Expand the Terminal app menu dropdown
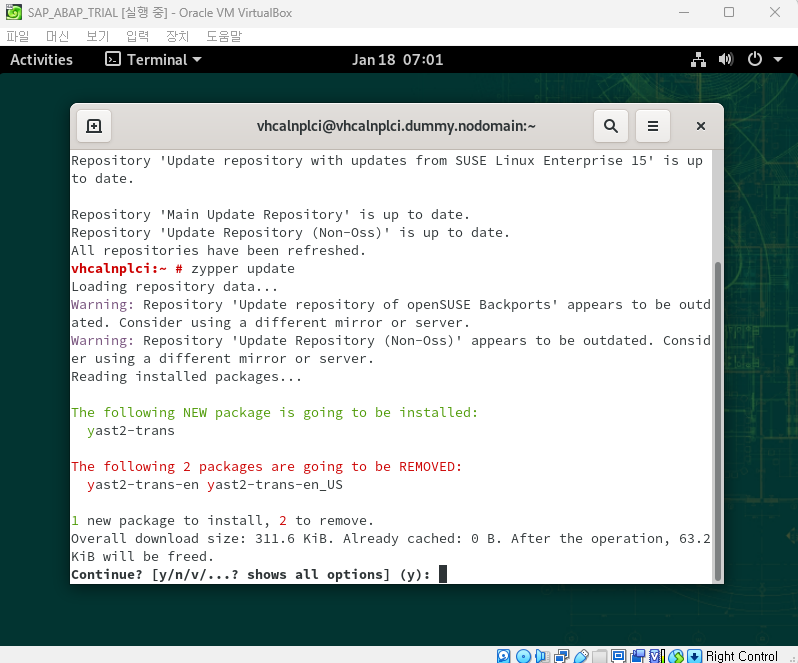The width and height of the screenshot is (798, 663). click(153, 60)
